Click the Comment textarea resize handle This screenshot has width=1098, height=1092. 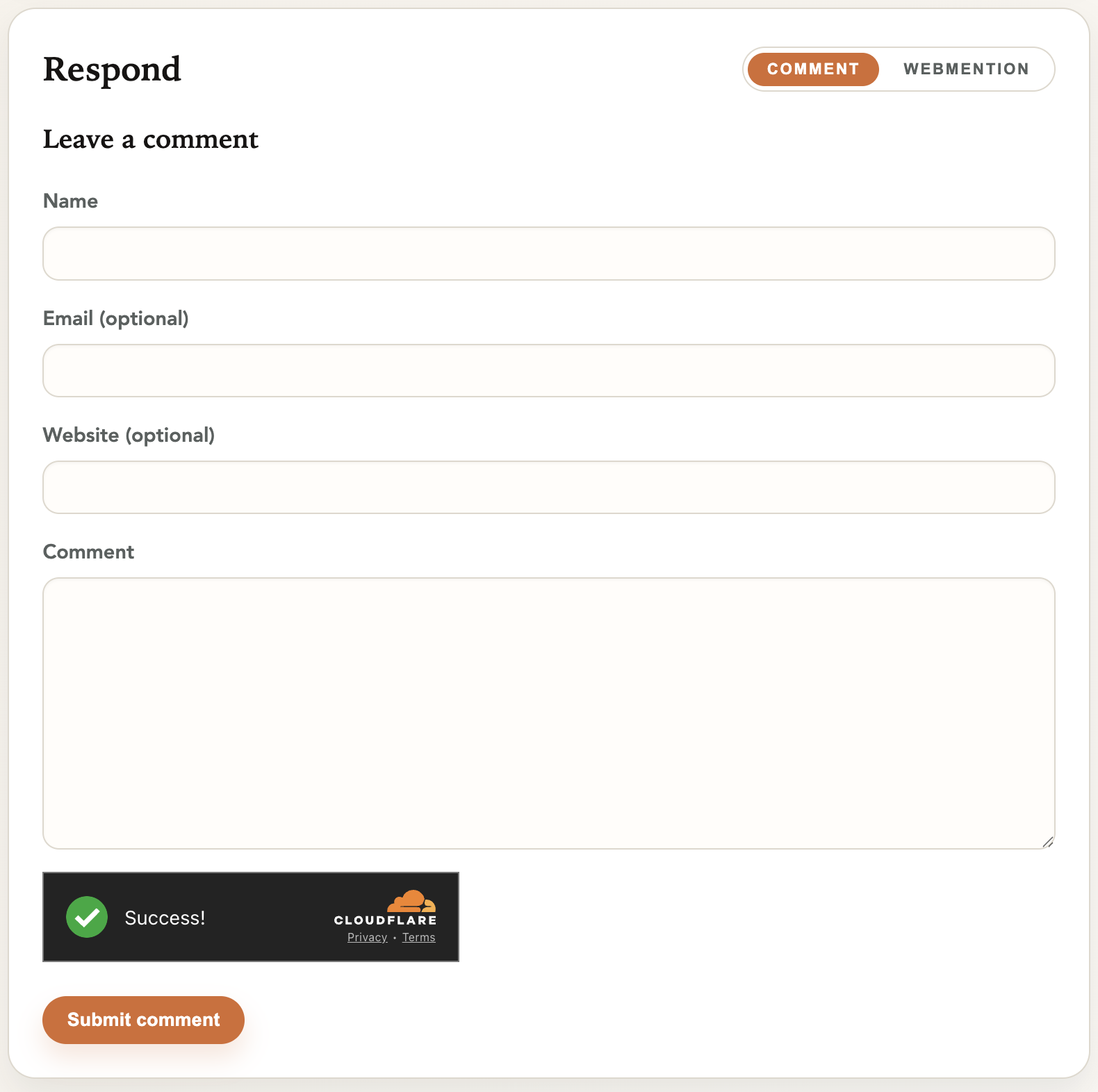point(1048,842)
